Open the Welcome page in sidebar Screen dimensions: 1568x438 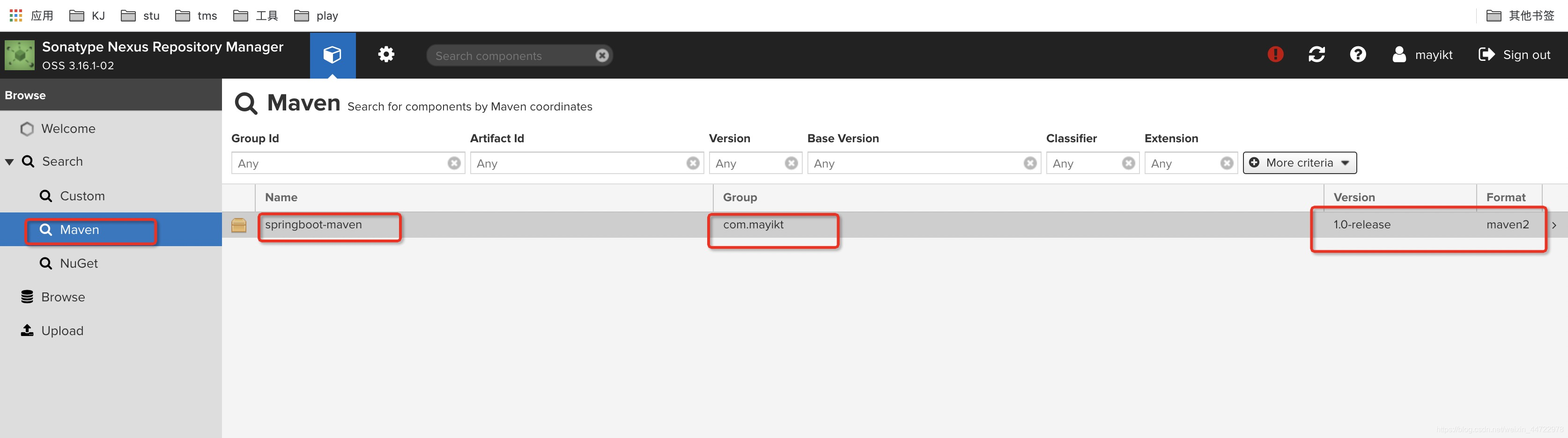click(x=68, y=129)
